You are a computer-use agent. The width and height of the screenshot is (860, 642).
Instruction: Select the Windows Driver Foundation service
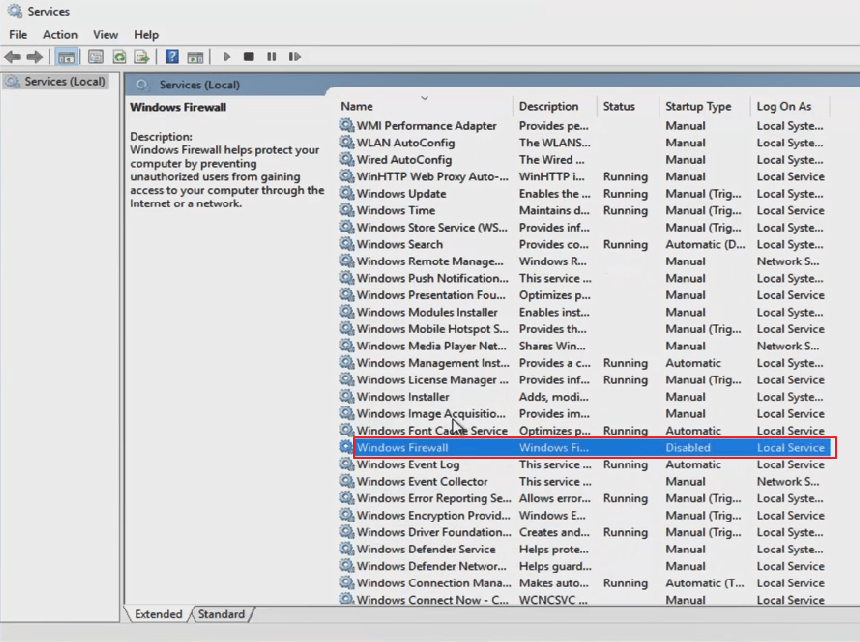pos(584,532)
